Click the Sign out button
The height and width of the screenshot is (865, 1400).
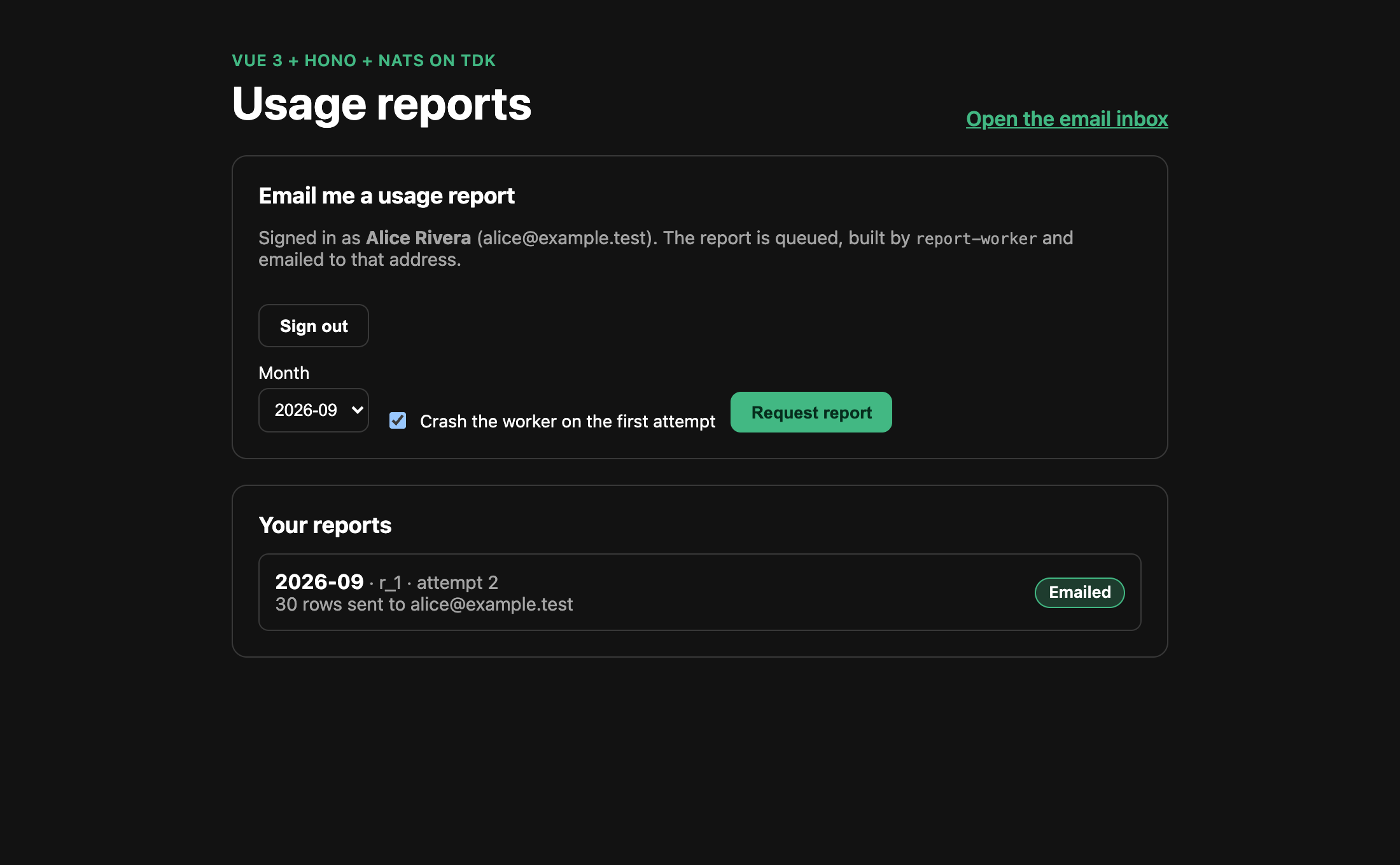point(314,326)
